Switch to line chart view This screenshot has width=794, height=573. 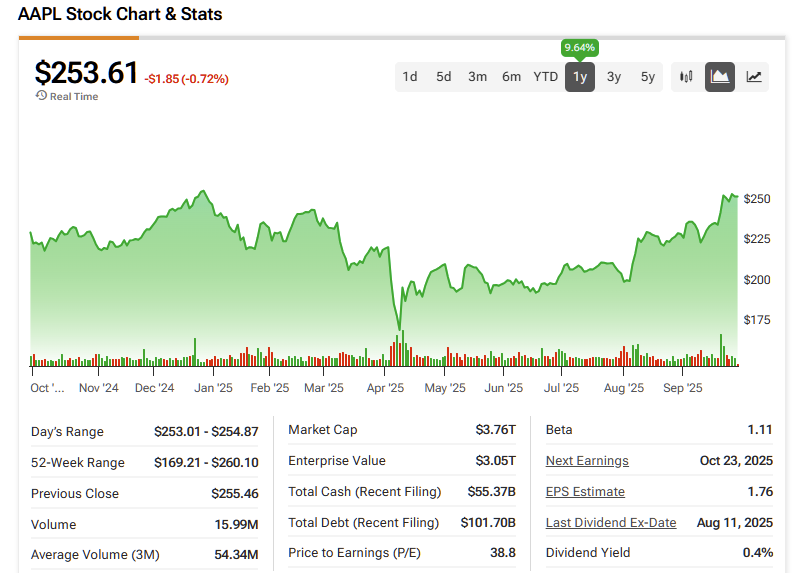click(754, 77)
